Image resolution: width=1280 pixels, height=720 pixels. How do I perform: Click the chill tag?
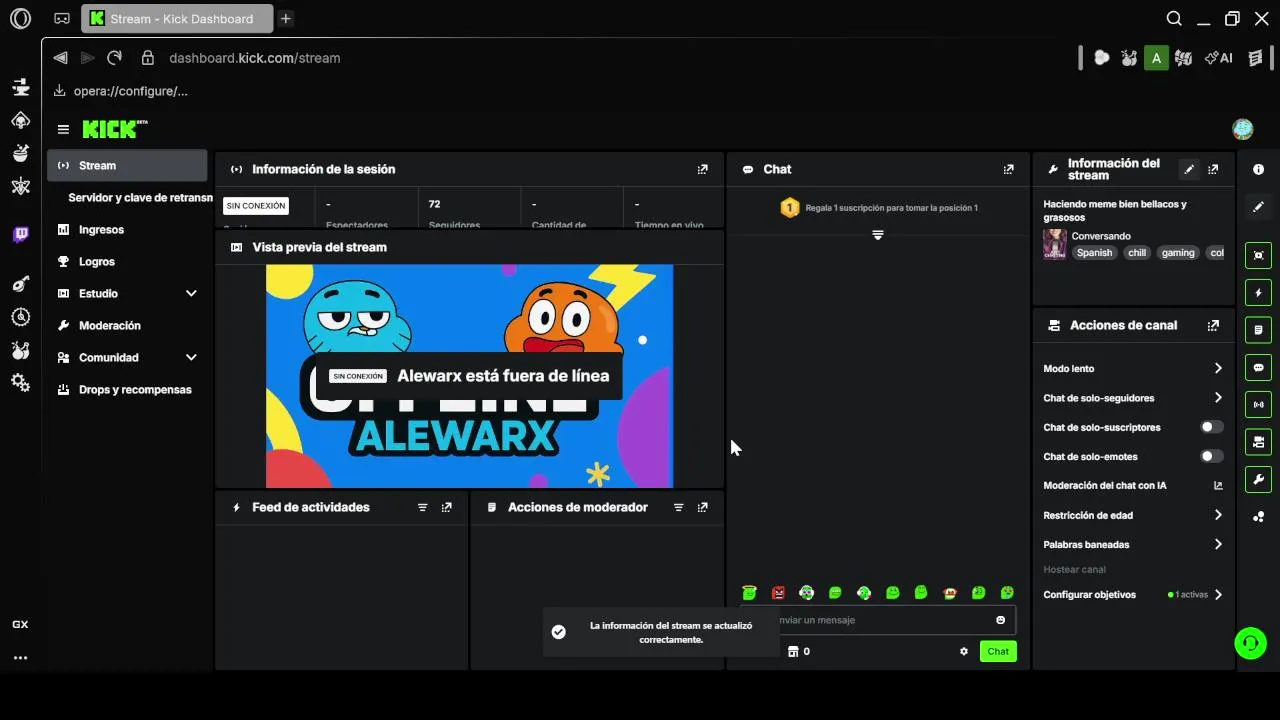pos(1137,253)
